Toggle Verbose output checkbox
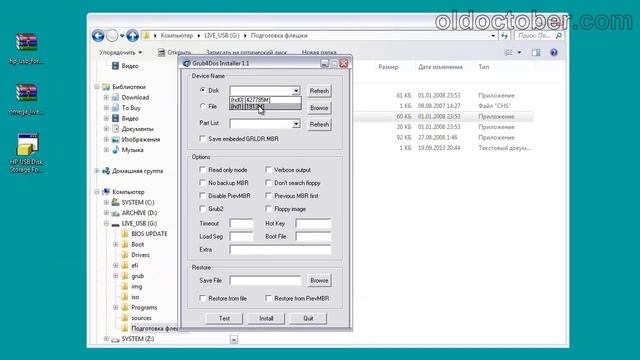The image size is (640, 360). [x=268, y=170]
